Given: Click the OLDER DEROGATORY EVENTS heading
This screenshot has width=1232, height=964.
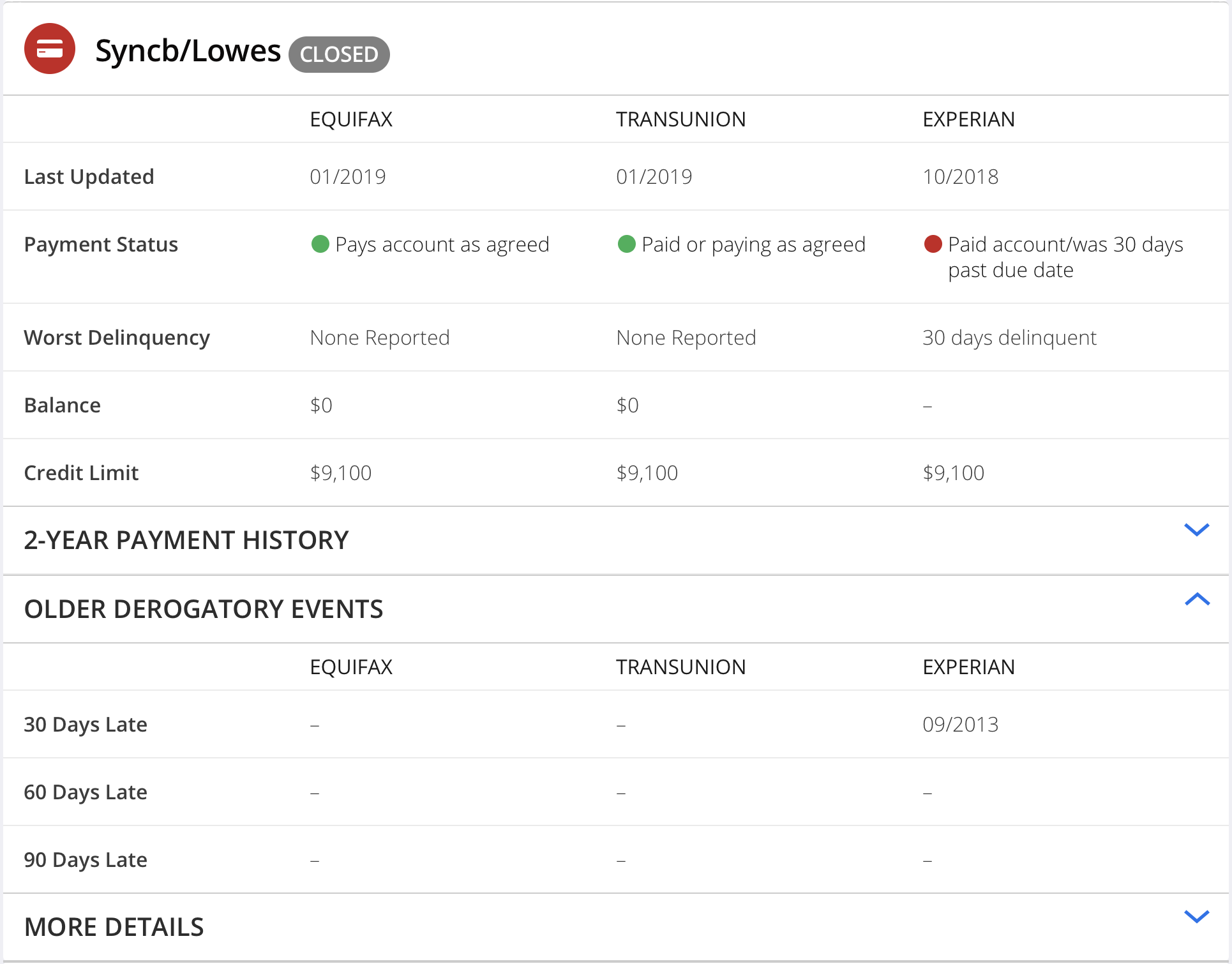Looking at the screenshot, I should [204, 609].
